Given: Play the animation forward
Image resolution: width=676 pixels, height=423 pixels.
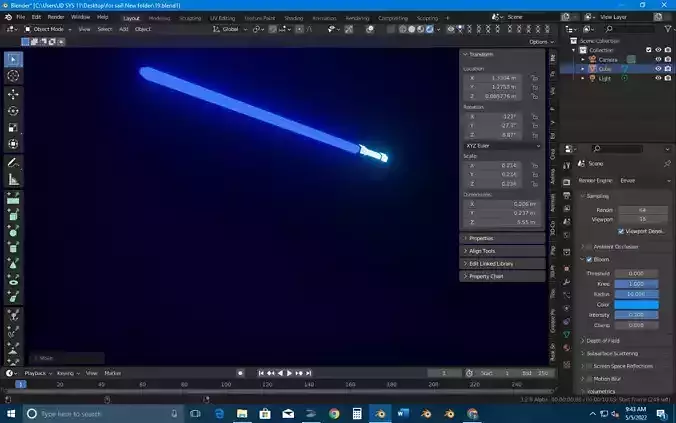Looking at the screenshot, I should pos(289,373).
